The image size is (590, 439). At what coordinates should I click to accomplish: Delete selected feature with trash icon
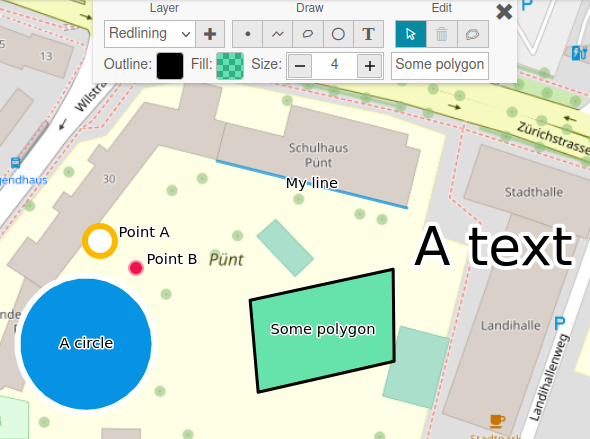(x=442, y=34)
